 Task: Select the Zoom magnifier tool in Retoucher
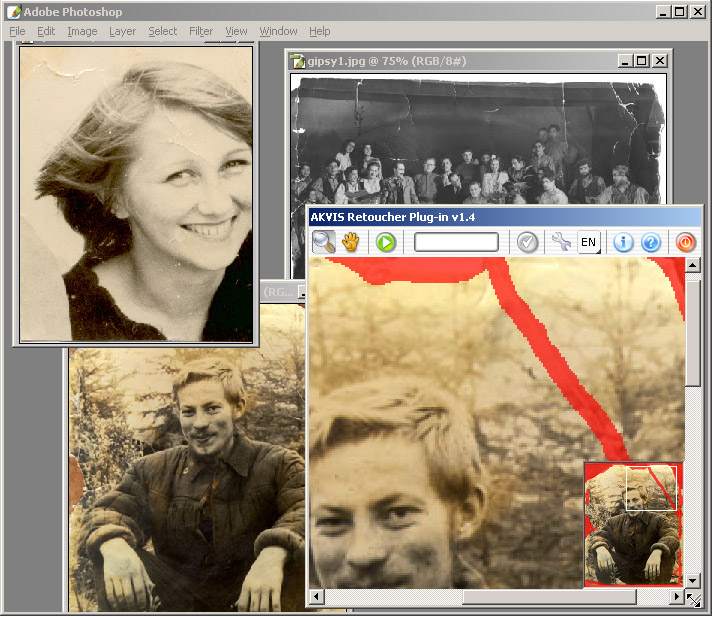pos(324,242)
